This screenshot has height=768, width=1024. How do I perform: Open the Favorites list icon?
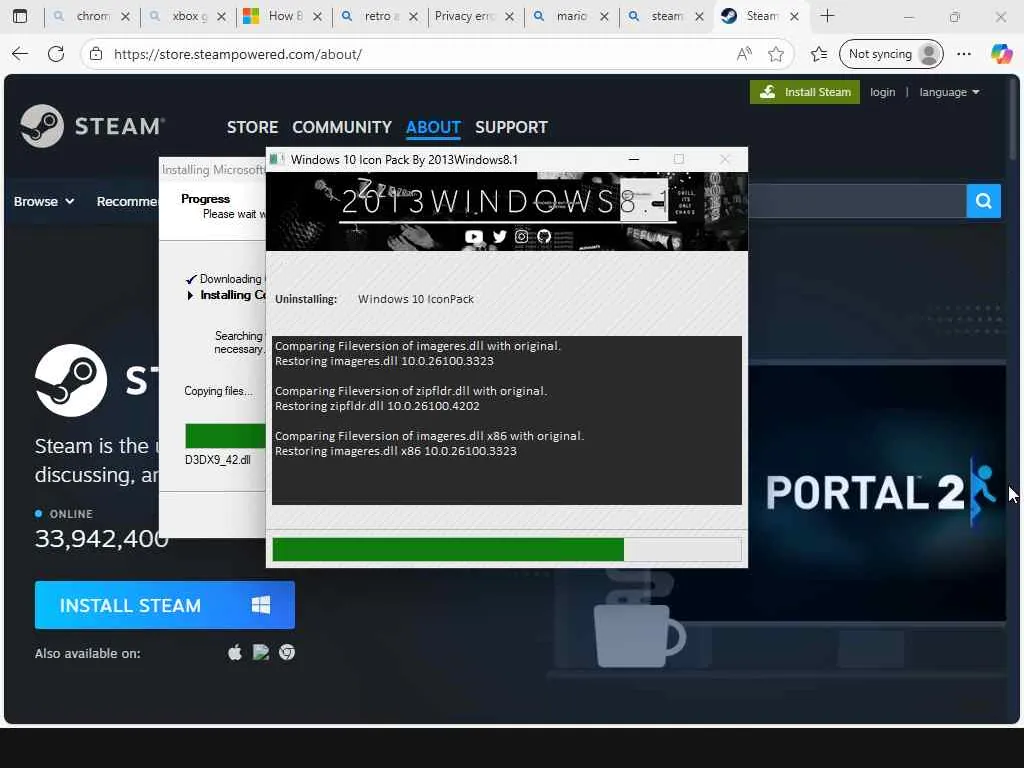click(x=819, y=54)
